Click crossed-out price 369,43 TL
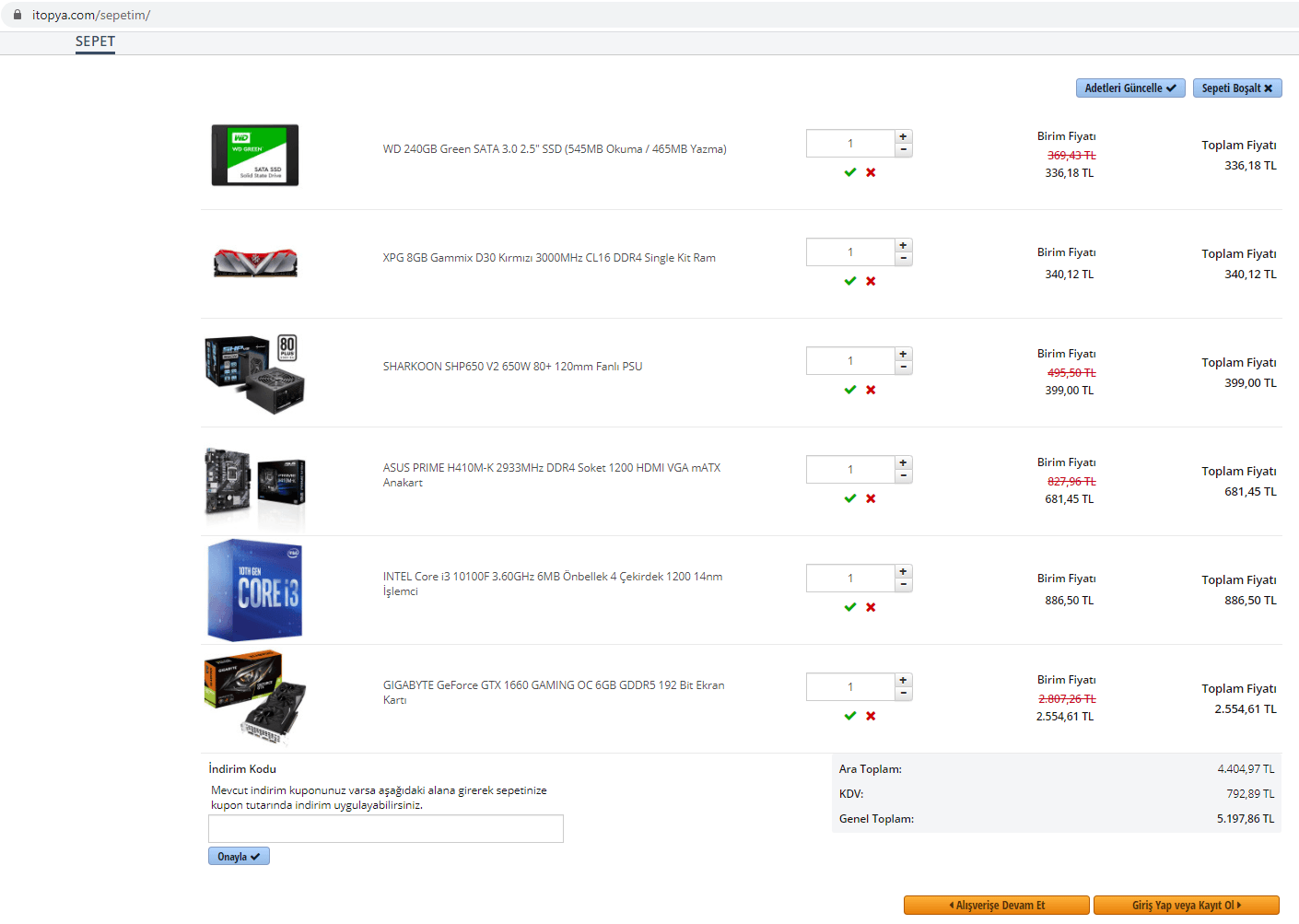 1071,156
